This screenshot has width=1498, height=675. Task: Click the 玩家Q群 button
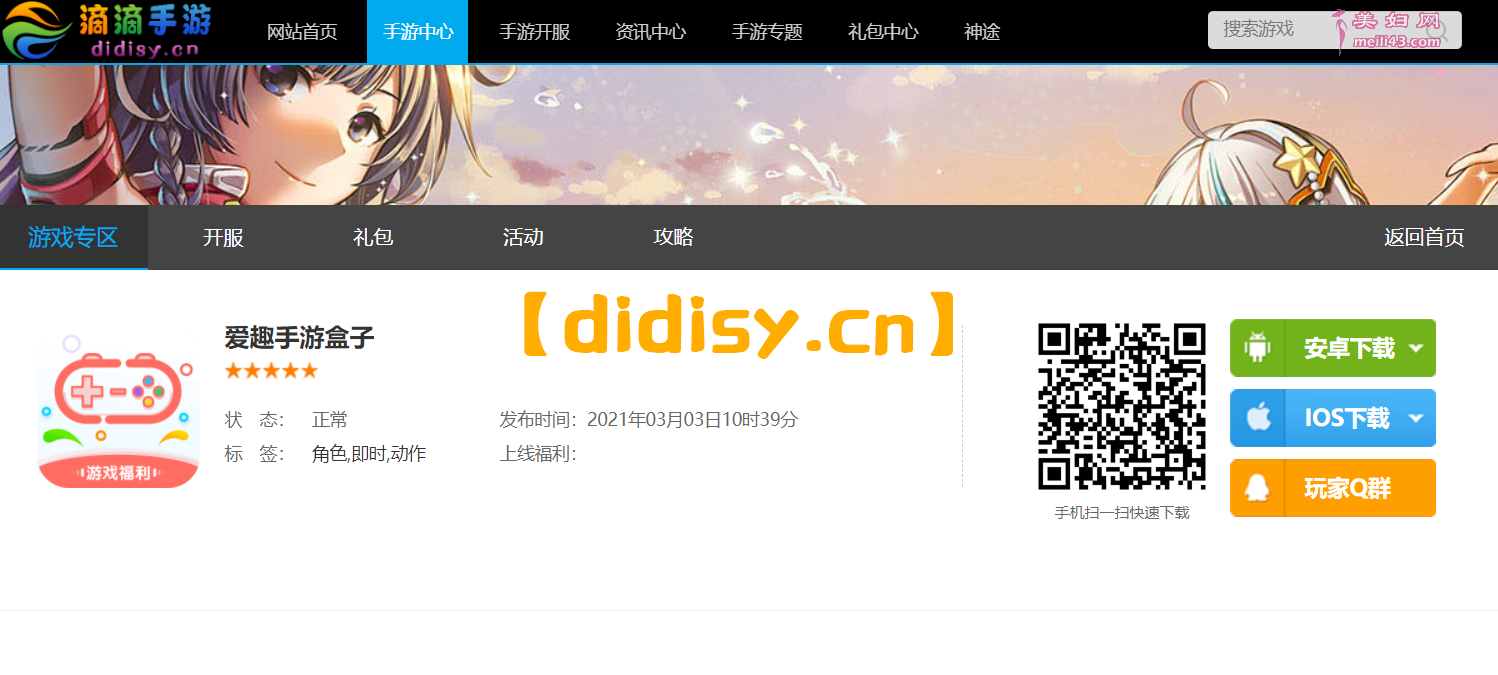[1332, 488]
